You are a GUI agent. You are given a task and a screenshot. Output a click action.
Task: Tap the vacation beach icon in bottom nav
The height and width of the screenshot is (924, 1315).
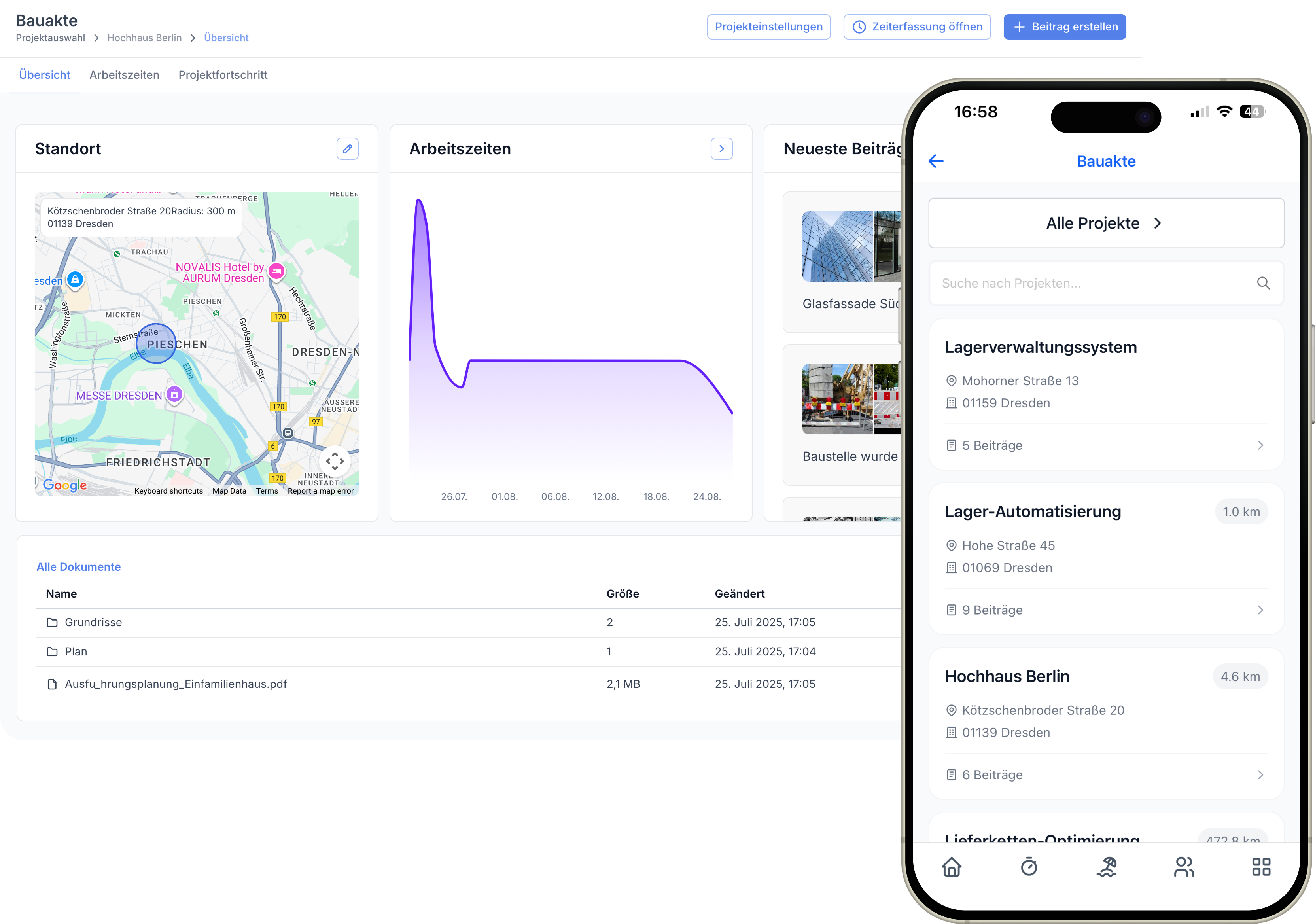coord(1107,867)
